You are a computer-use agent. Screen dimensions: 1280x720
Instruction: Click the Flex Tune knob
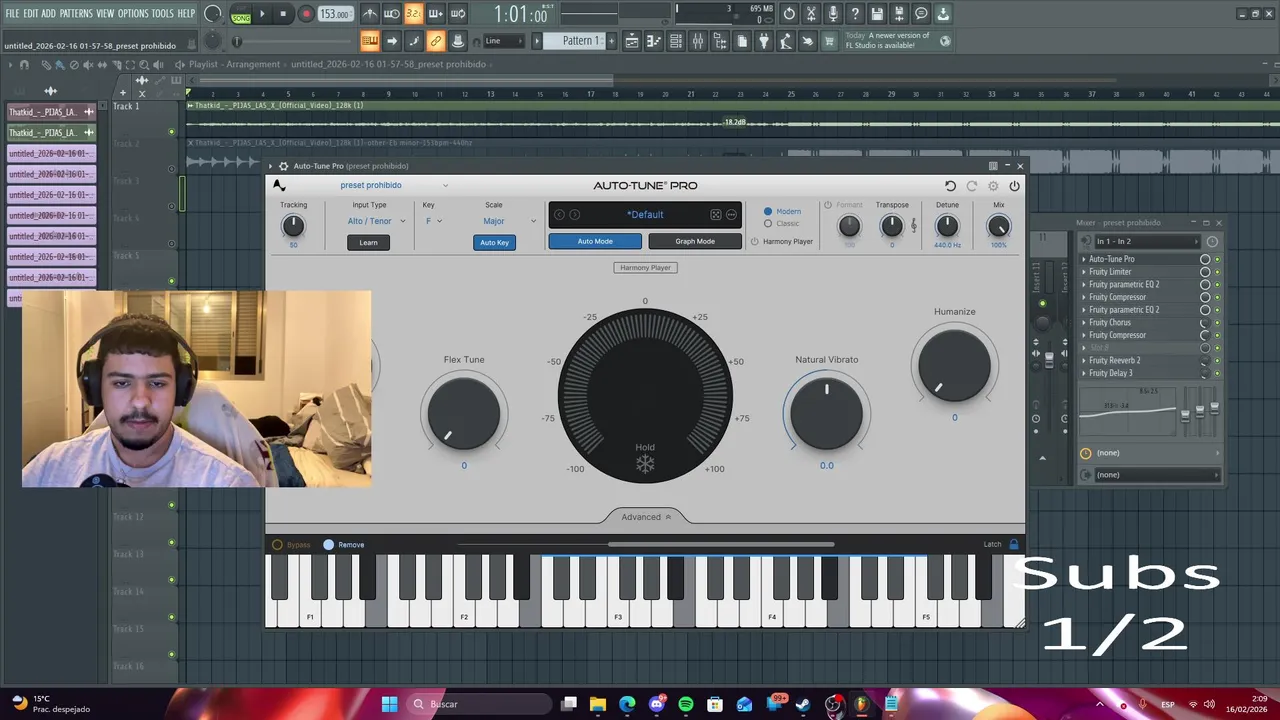click(x=464, y=413)
